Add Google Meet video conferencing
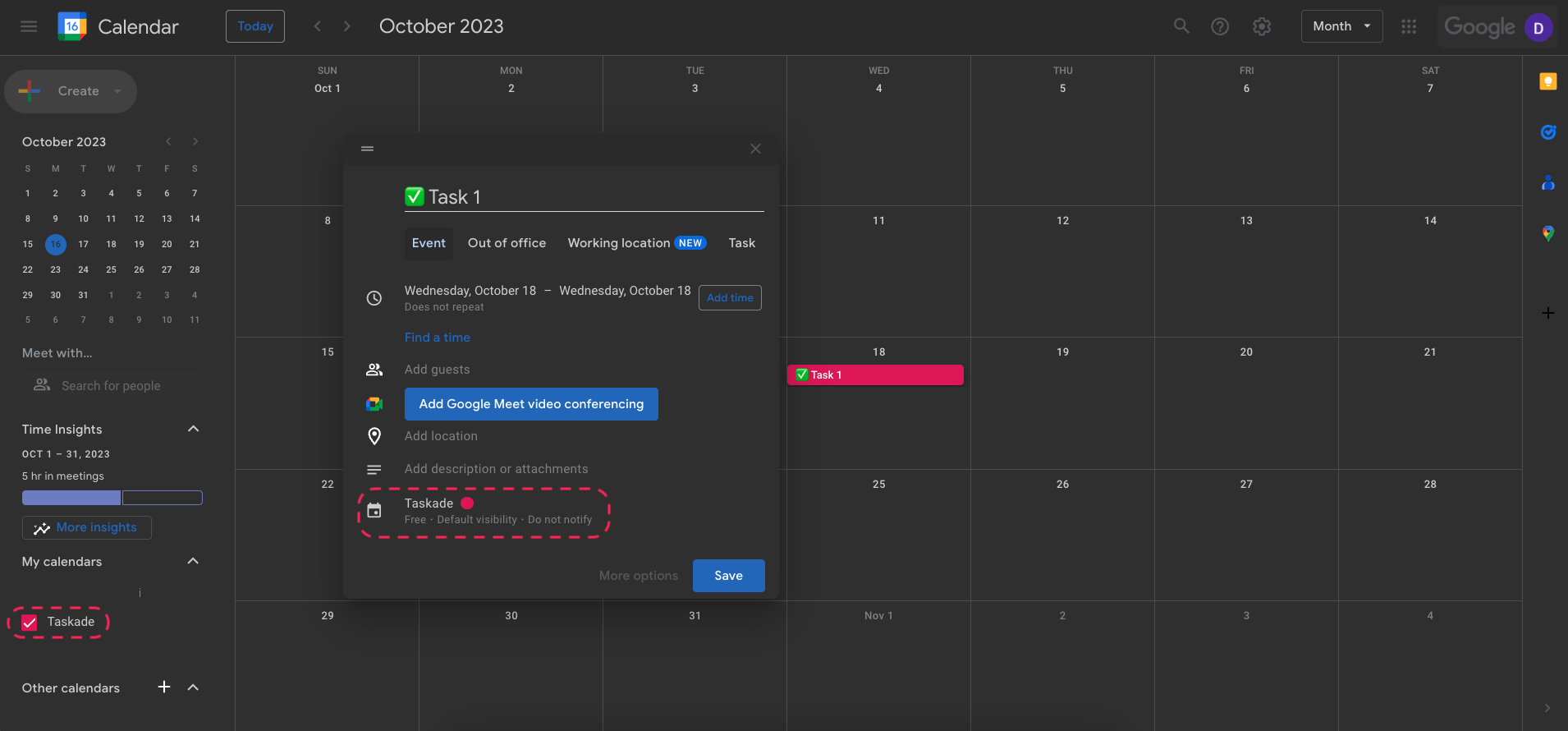 click(531, 404)
